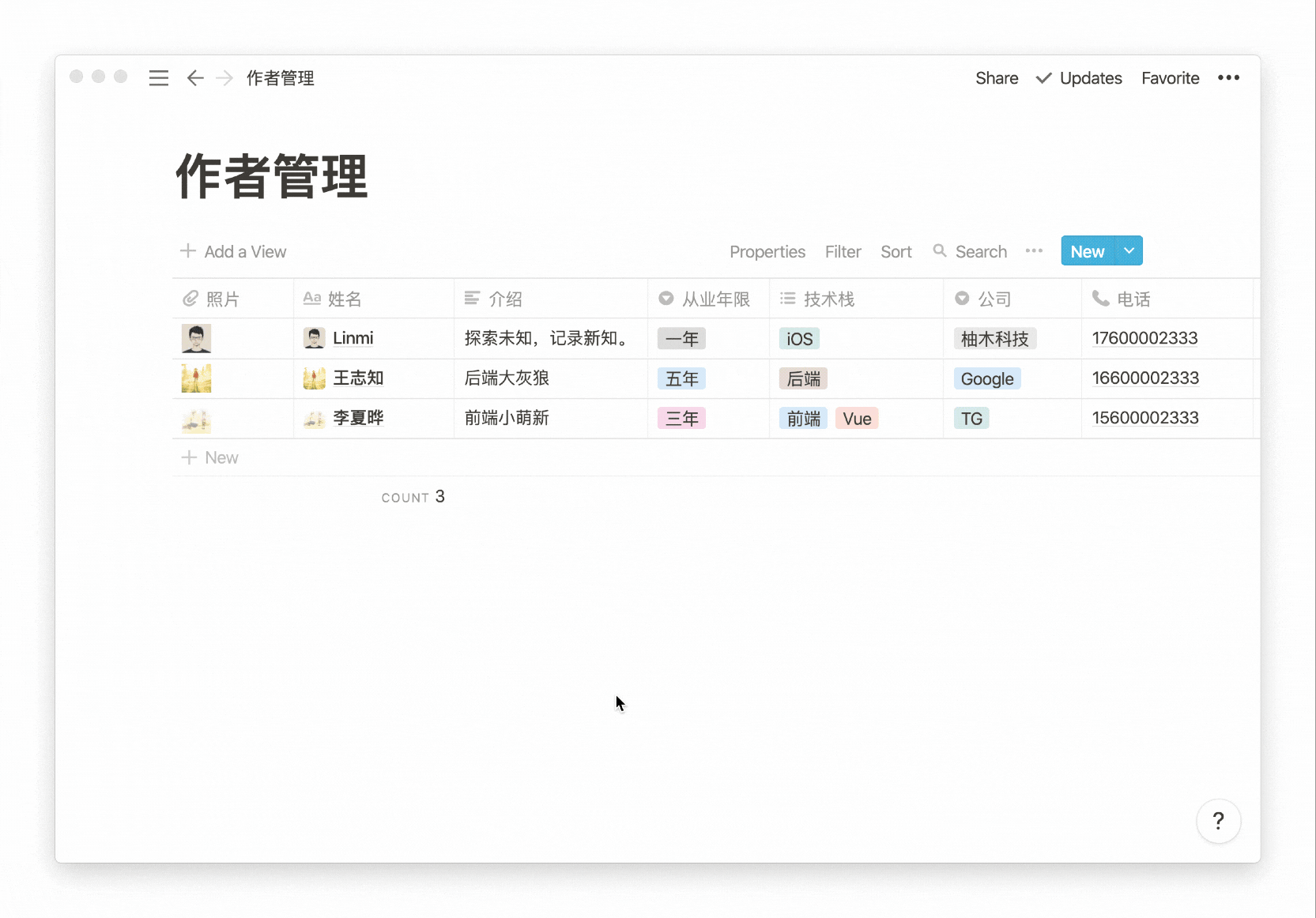This screenshot has width=1316, height=918.
Task: Click the plus icon beside Add a View
Action: pos(188,251)
